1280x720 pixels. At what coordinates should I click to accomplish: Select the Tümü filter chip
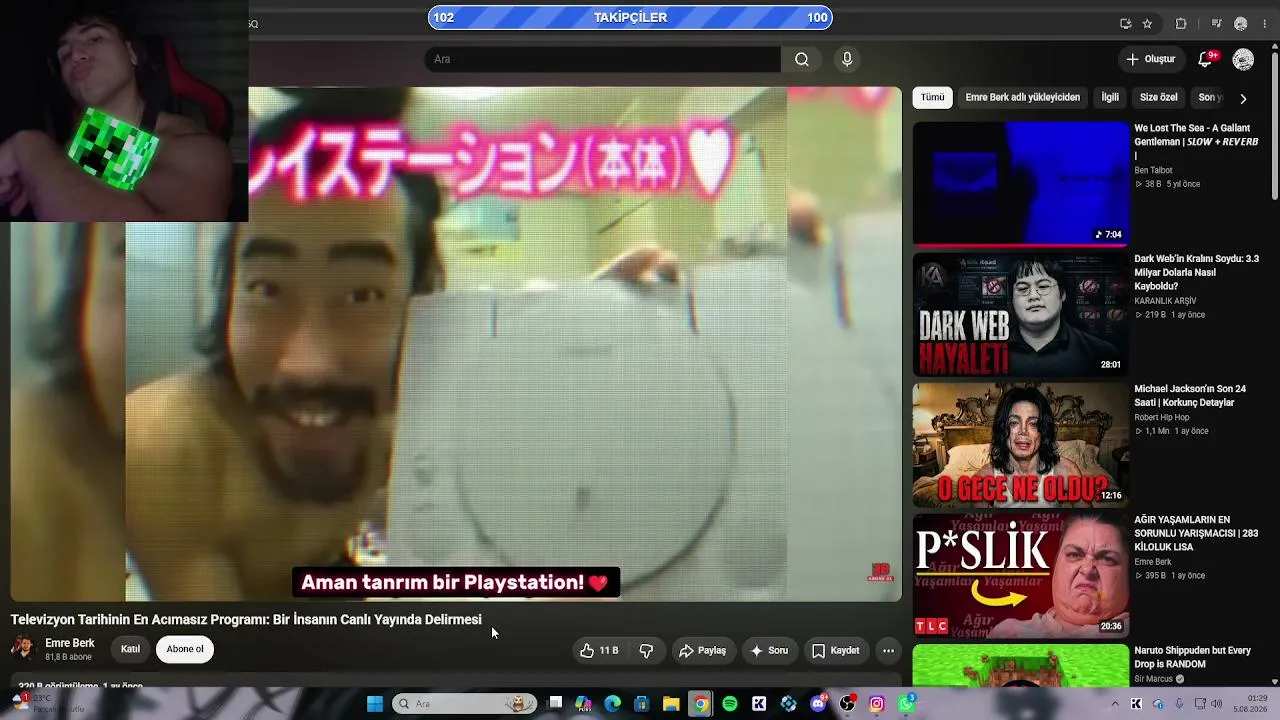[932, 98]
